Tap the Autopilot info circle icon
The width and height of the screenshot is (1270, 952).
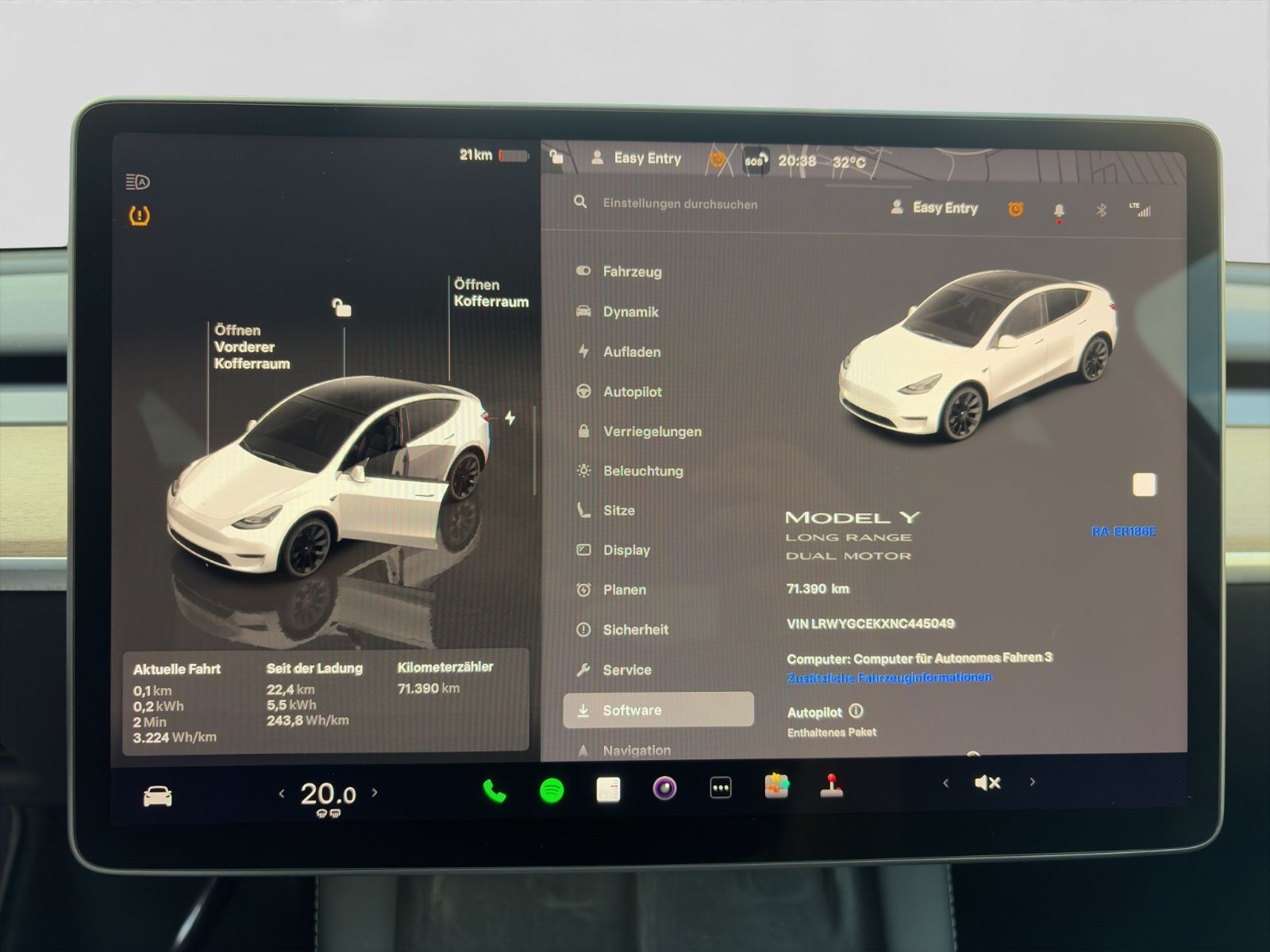point(856,711)
